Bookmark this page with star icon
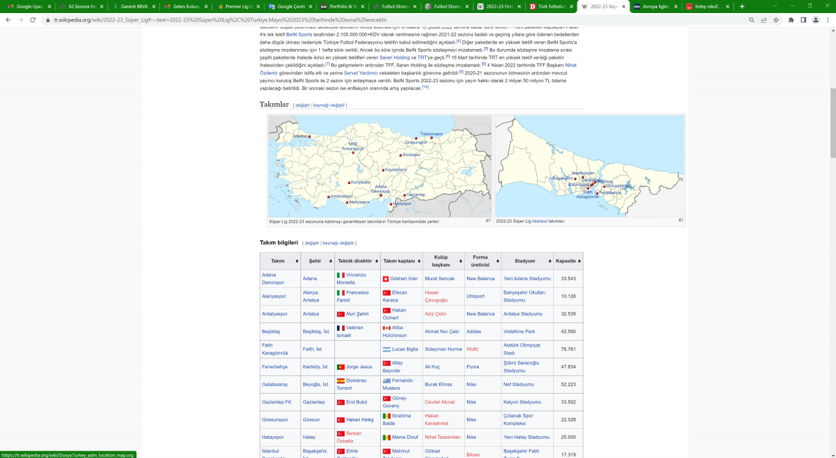Screen dimensions: 836x458 tap(776, 20)
